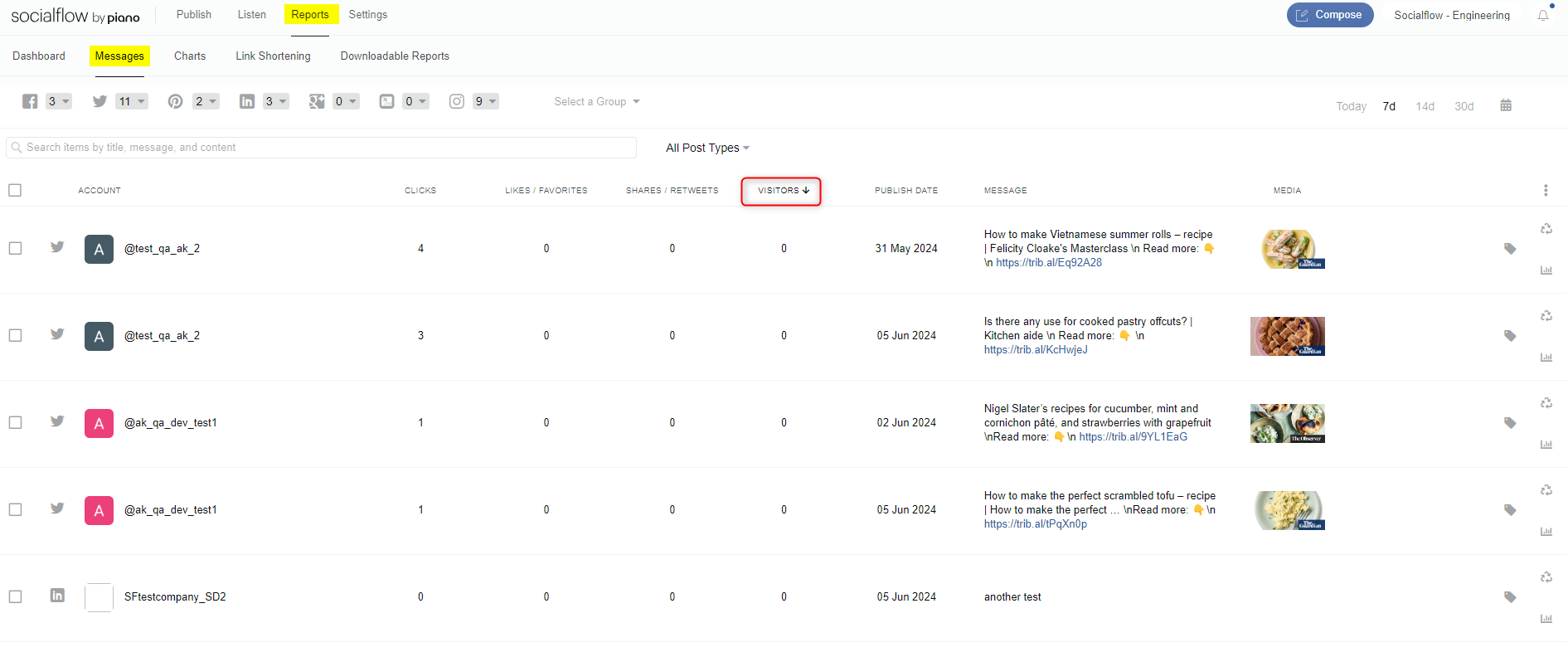Switch to the Downloadable Reports tab
The height and width of the screenshot is (652, 1568).
tap(395, 56)
